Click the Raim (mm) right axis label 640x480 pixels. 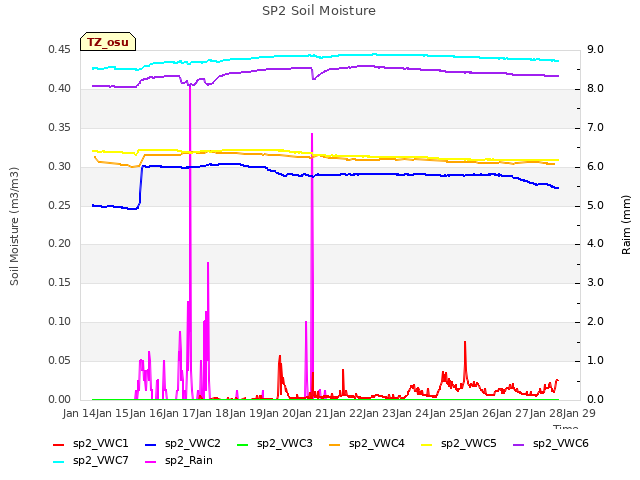coord(626,225)
